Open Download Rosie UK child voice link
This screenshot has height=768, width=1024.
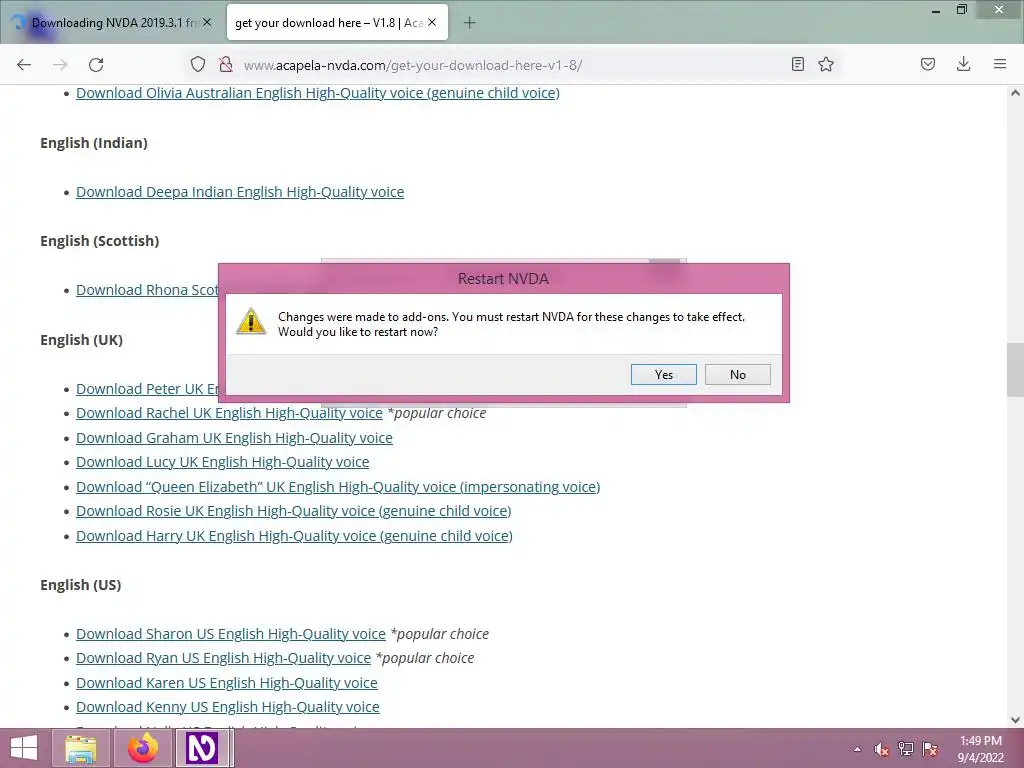point(293,511)
